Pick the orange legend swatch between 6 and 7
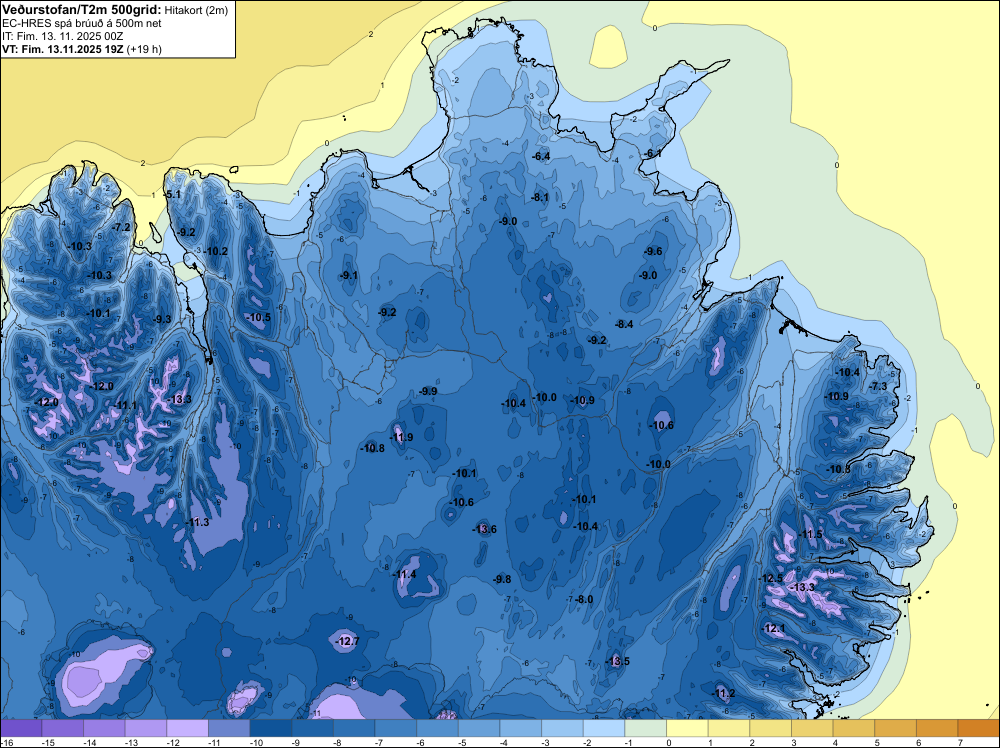The height and width of the screenshot is (748, 1000). [937, 728]
